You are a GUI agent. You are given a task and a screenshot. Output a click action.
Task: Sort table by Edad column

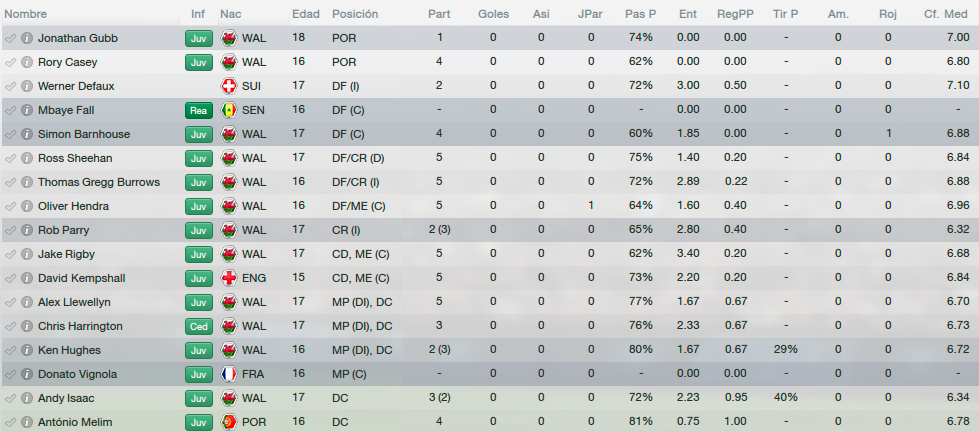[x=305, y=14]
